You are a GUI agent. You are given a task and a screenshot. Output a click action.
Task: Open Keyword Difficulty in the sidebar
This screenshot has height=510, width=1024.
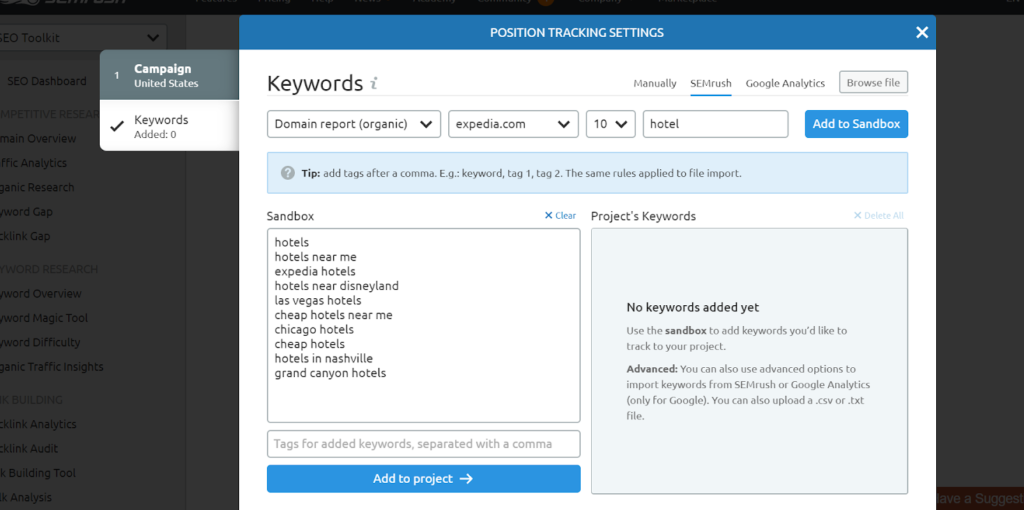pos(40,342)
